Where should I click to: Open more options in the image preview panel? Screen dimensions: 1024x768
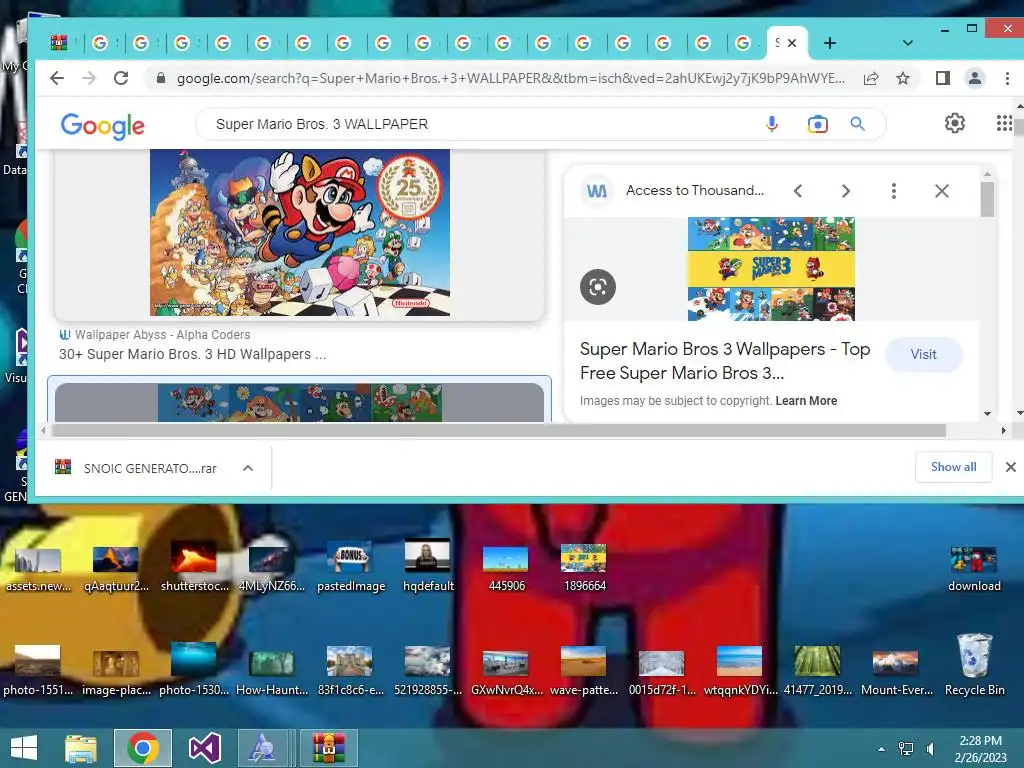point(893,191)
